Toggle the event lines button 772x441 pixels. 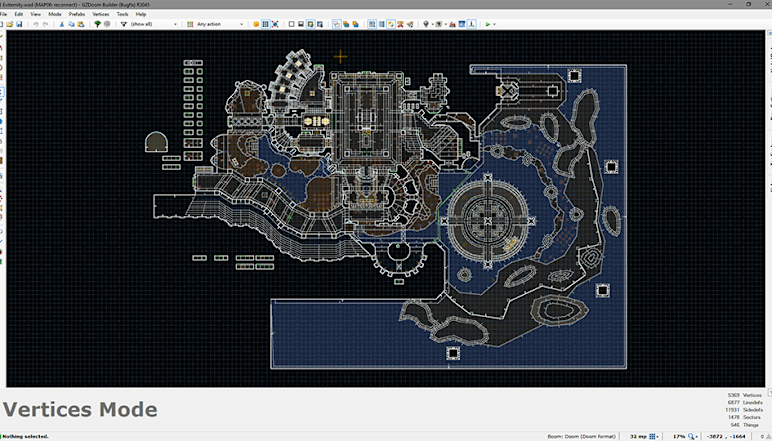(472, 24)
